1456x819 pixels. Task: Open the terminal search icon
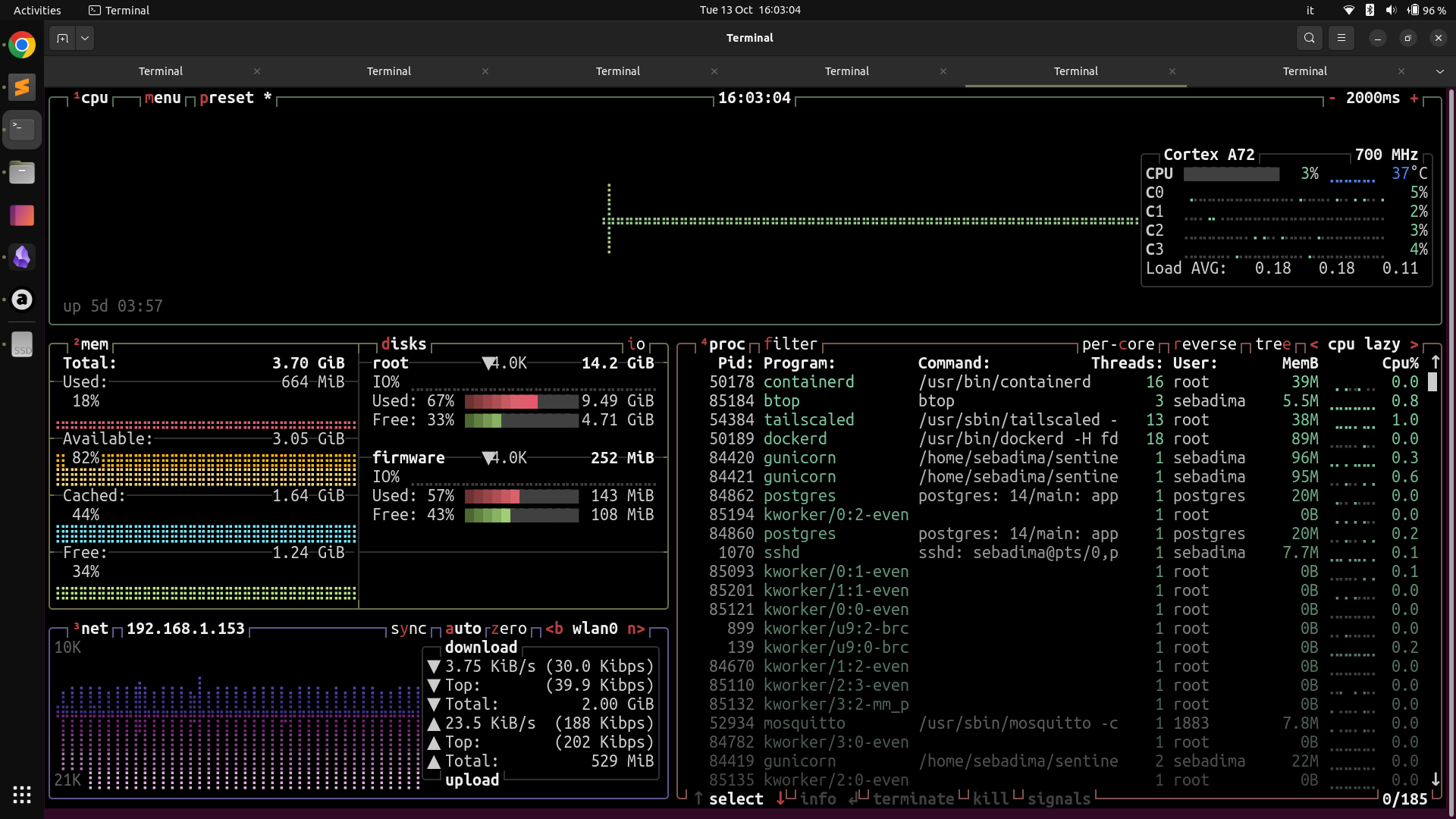[x=1309, y=38]
